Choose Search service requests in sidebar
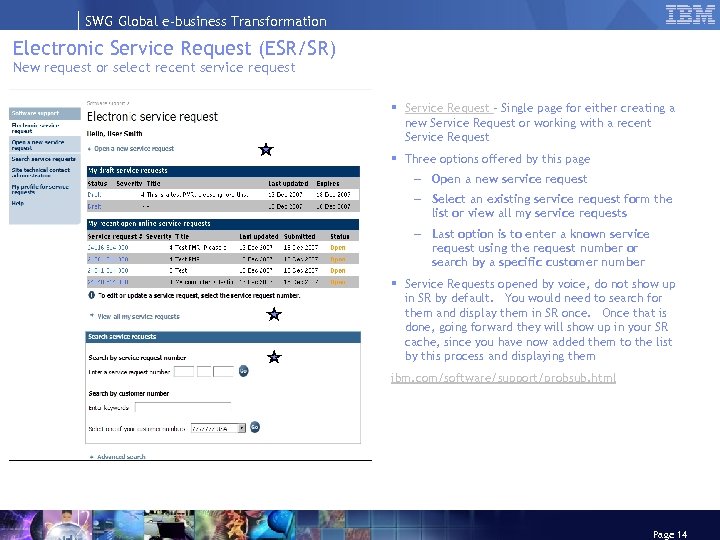This screenshot has height=540, width=720. [x=45, y=159]
